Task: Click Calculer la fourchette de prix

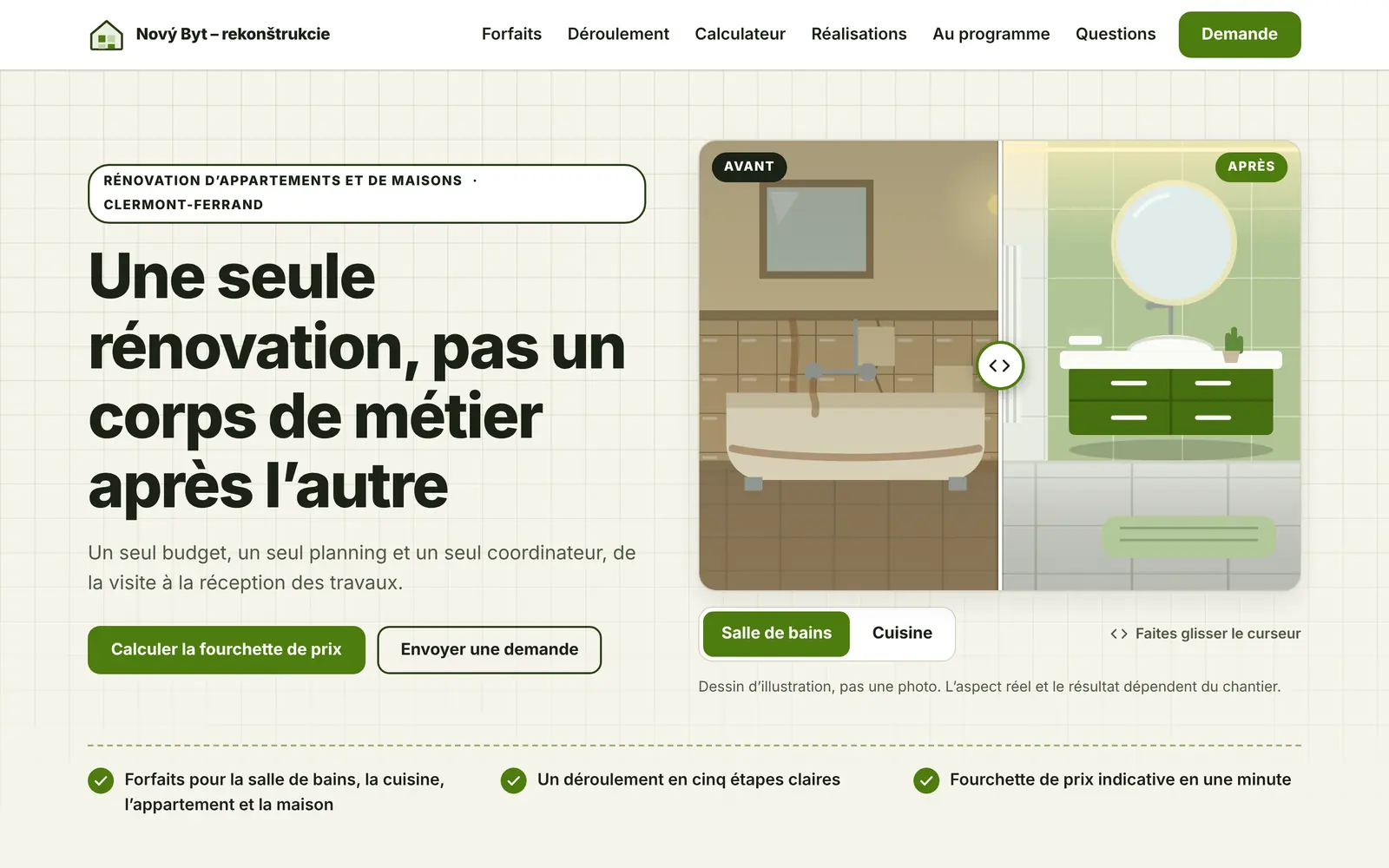Action: (x=227, y=649)
